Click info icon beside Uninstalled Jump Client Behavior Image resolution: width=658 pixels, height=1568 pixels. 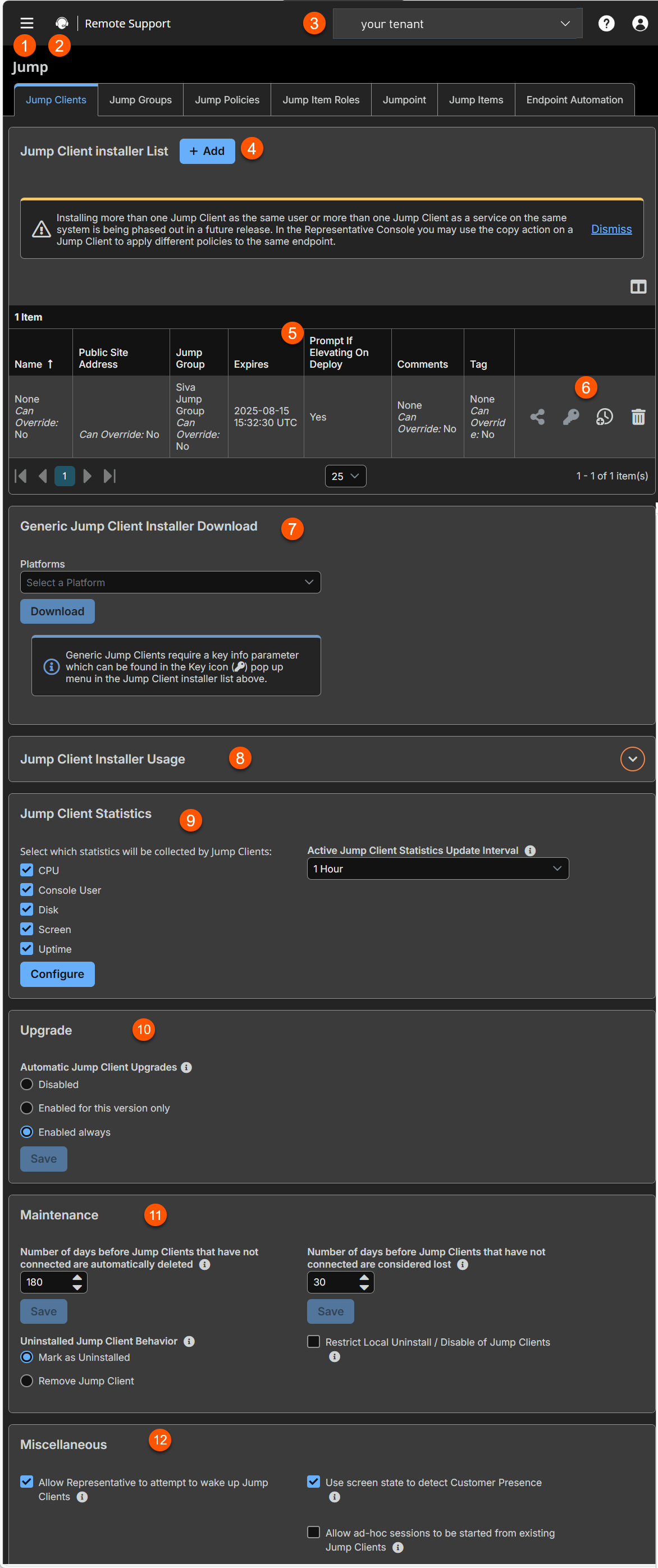point(189,1341)
